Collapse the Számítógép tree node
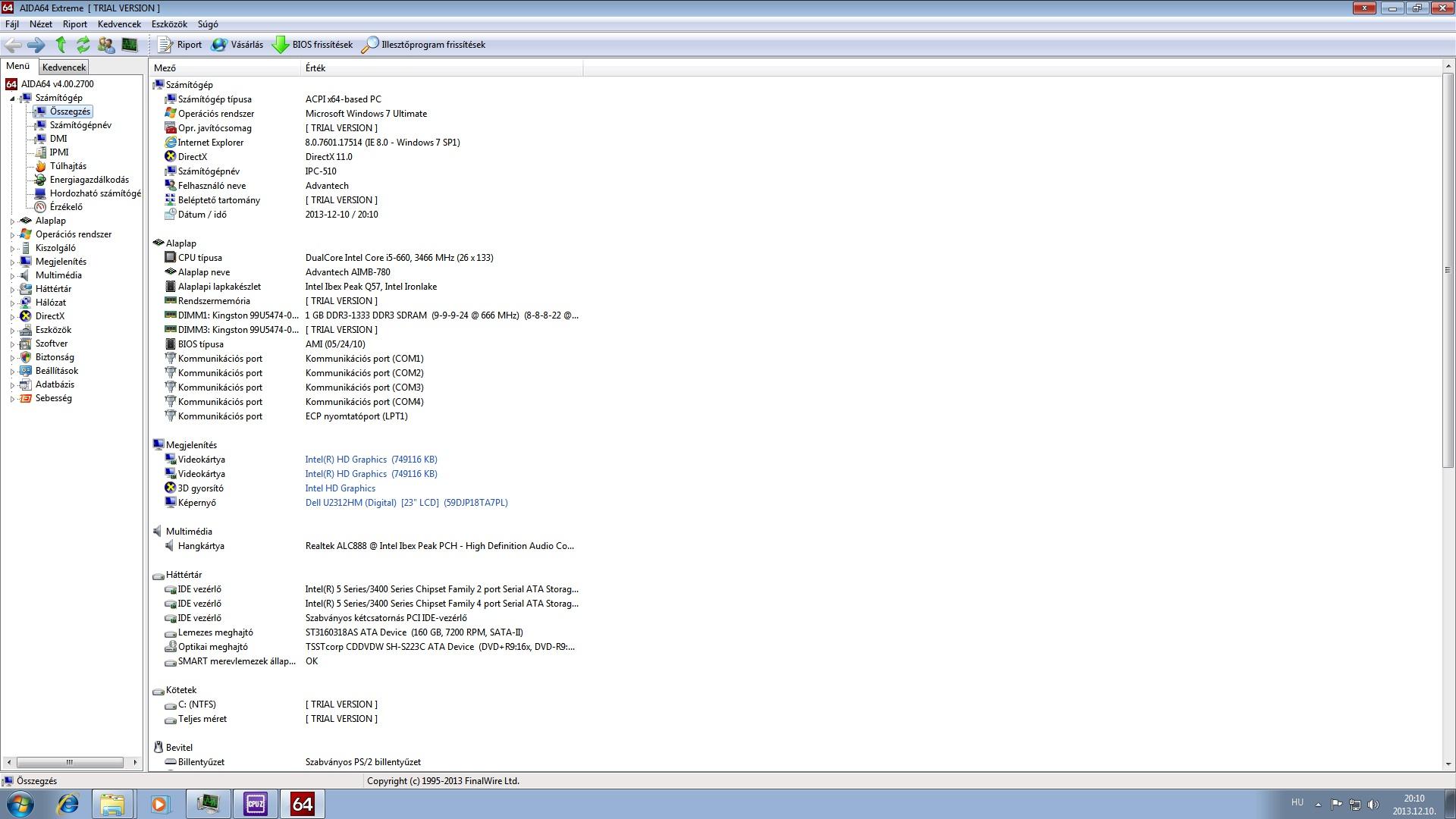The height and width of the screenshot is (819, 1456). (12, 99)
